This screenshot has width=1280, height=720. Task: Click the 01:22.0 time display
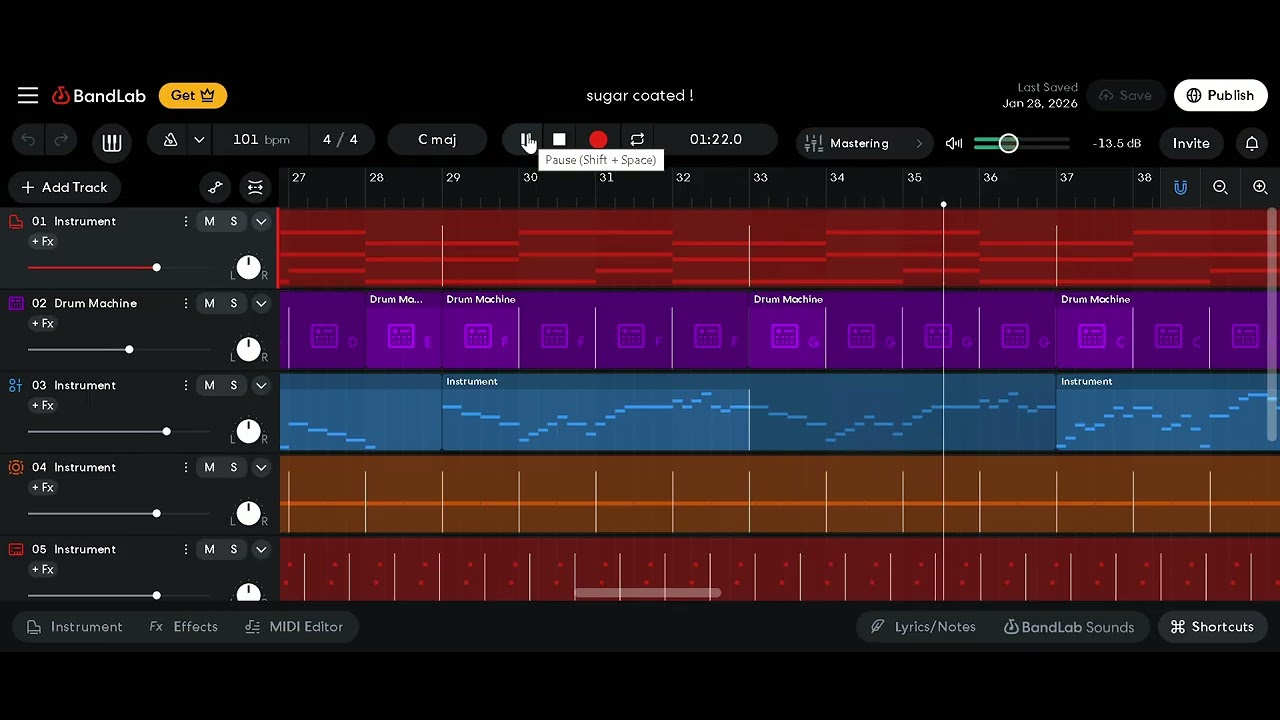pos(716,140)
